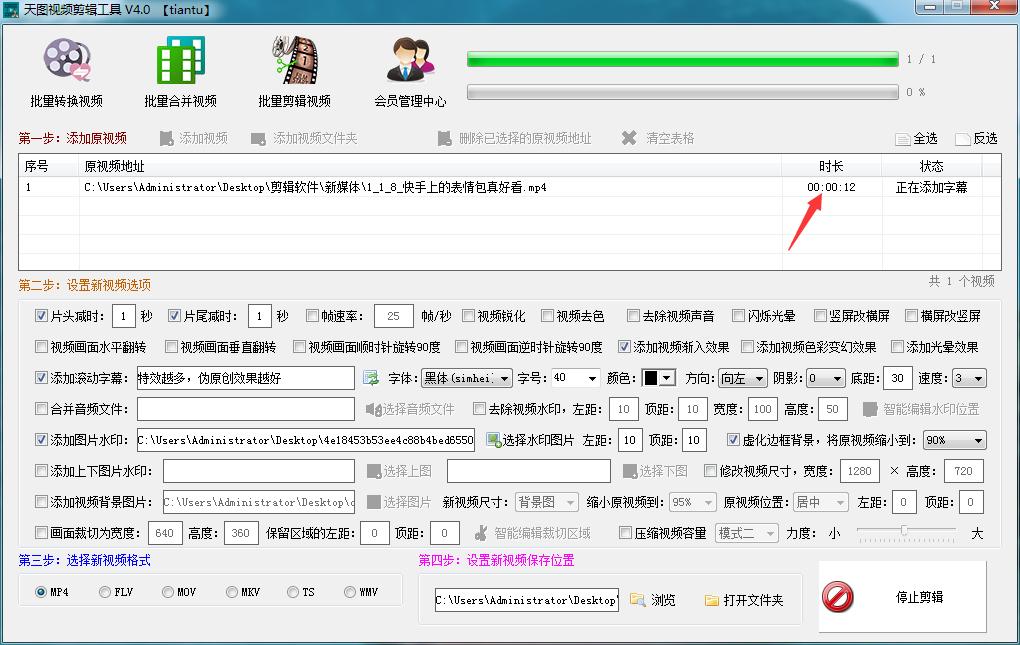This screenshot has width=1020, height=645.
Task: Click the 打开文件夹 button text
Action: point(753,599)
